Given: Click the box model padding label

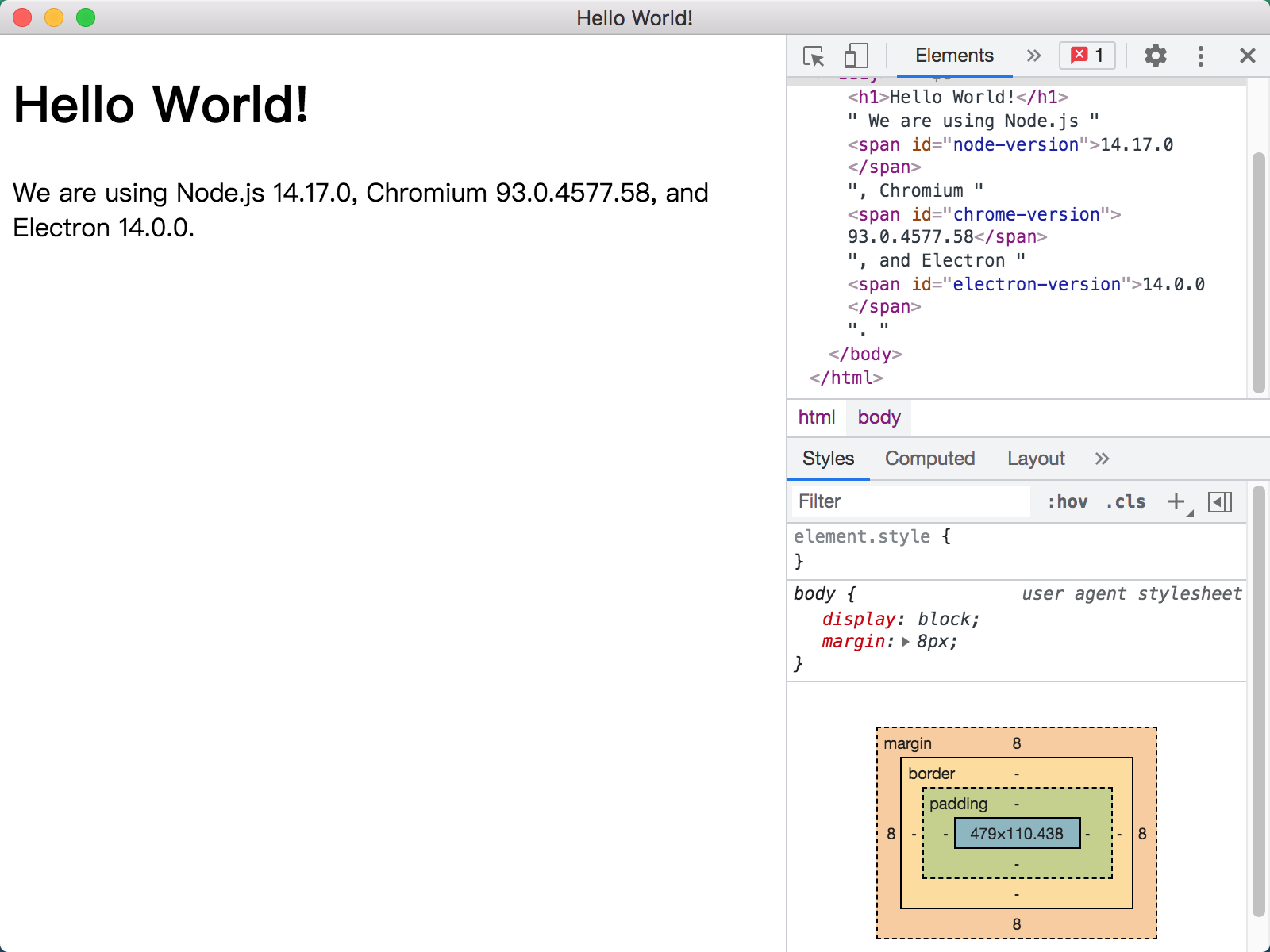Looking at the screenshot, I should pyautogui.click(x=958, y=804).
